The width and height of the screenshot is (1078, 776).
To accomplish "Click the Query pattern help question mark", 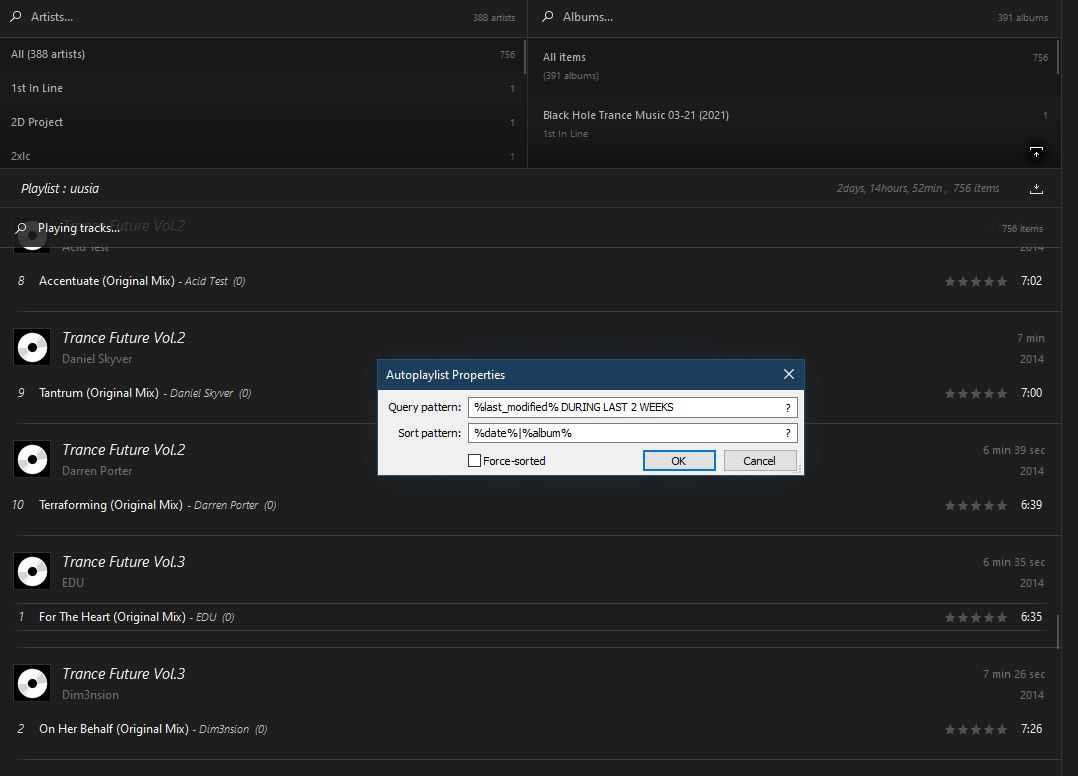I will click(788, 408).
